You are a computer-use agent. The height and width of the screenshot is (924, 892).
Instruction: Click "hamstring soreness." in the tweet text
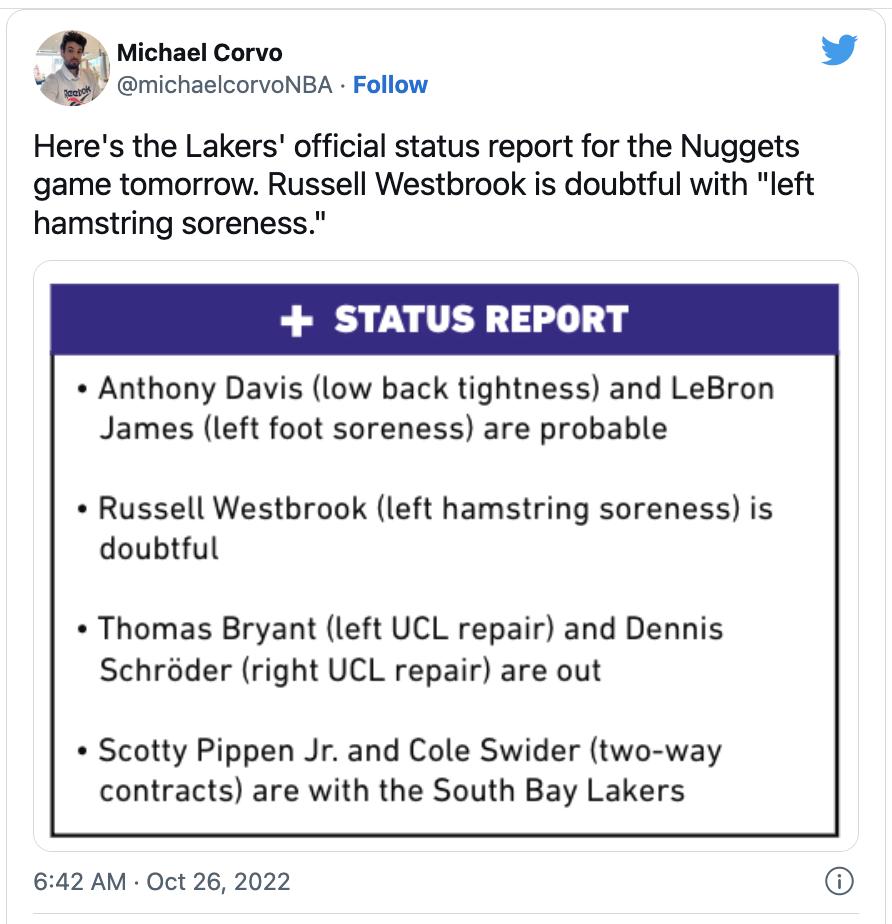click(181, 222)
